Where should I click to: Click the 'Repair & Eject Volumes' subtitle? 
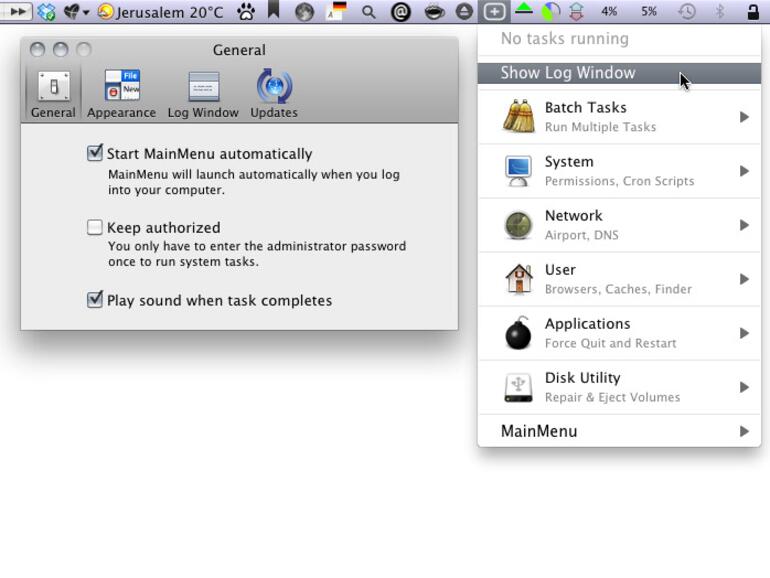point(612,397)
